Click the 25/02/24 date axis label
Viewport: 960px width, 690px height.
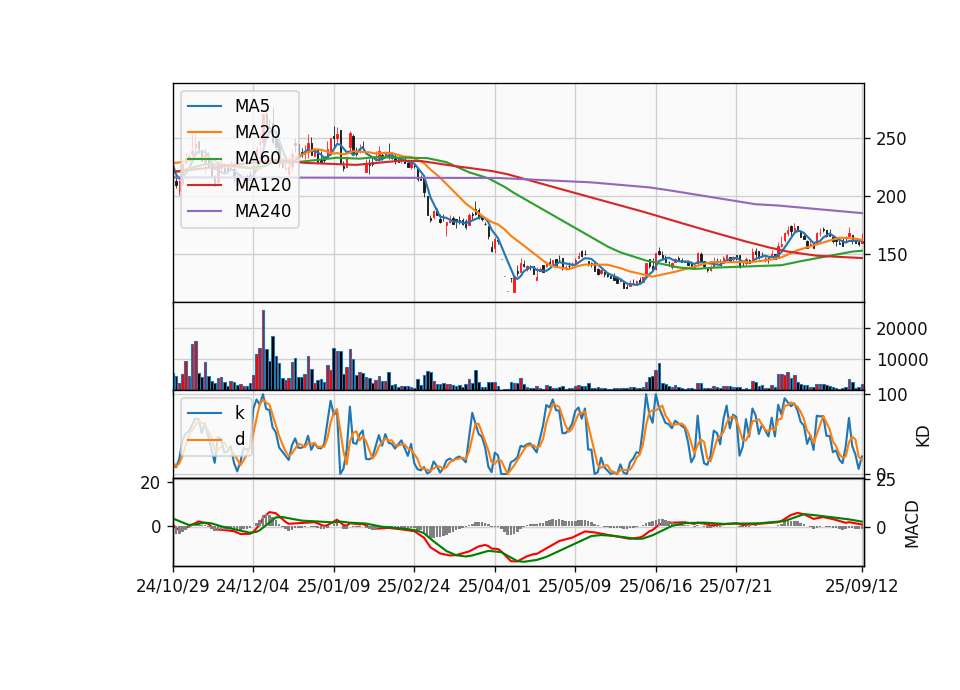(x=414, y=586)
